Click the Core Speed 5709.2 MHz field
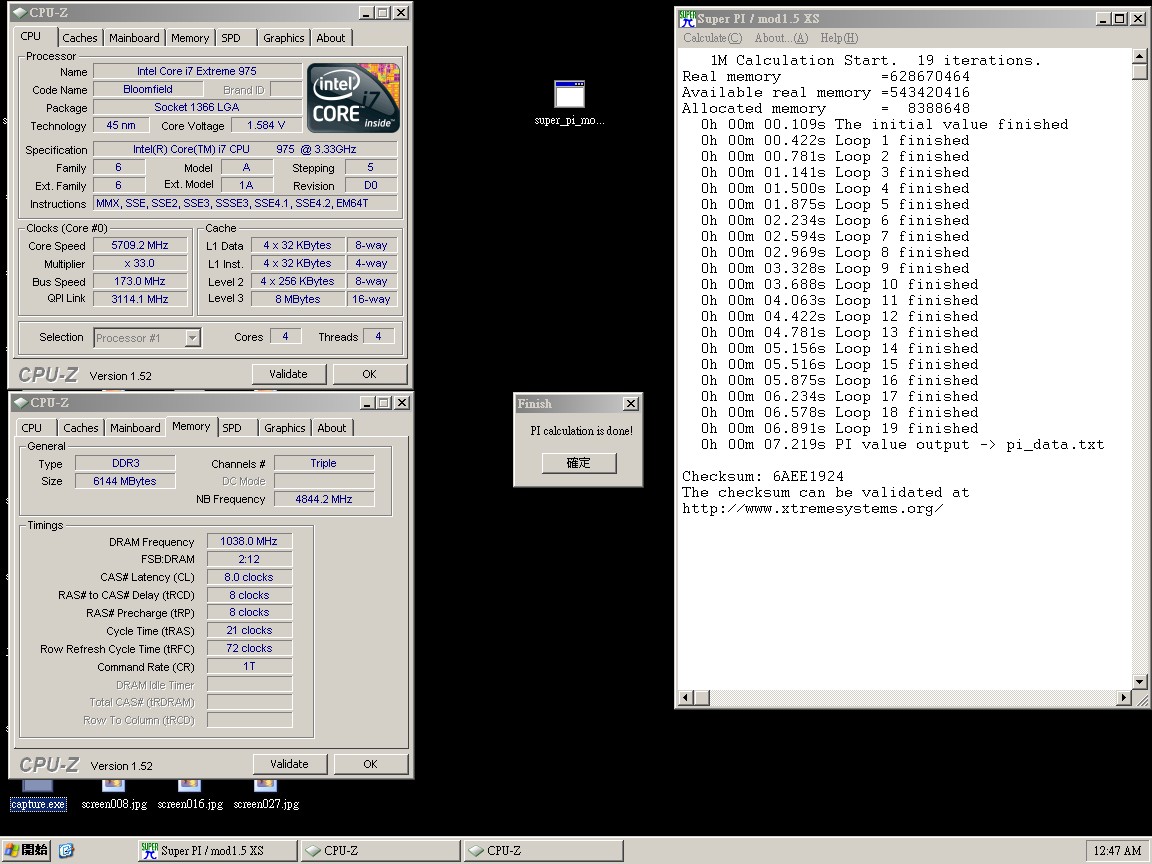Screen dimensions: 1152x864 140,245
